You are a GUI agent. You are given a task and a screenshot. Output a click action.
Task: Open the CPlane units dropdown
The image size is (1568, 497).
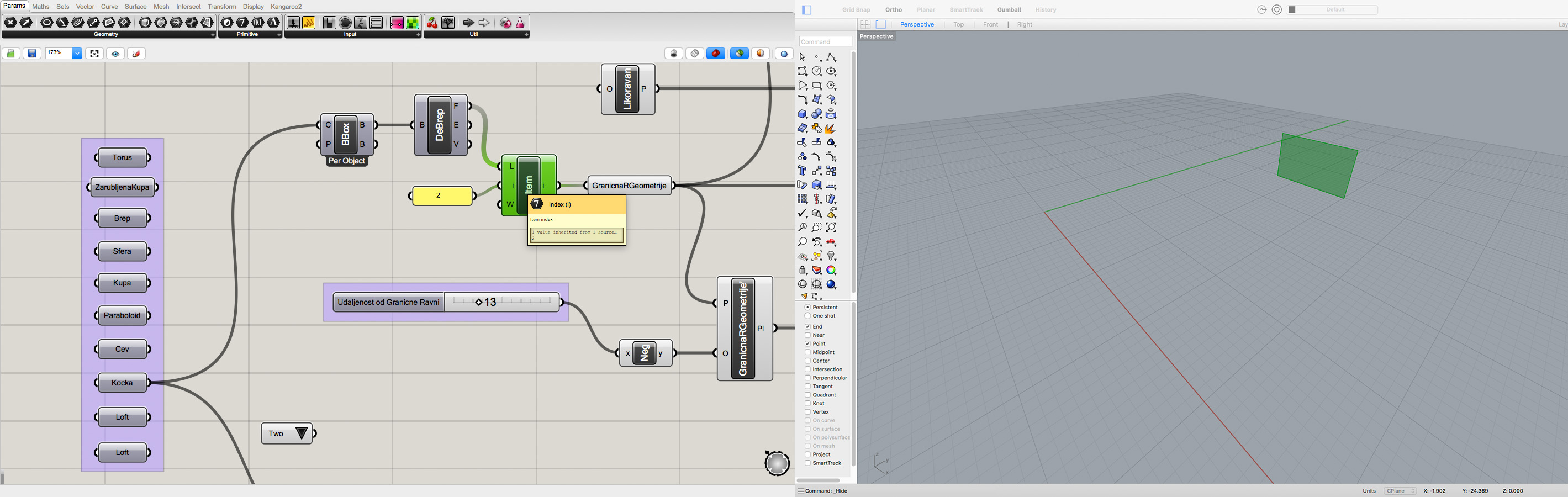pyautogui.click(x=1400, y=491)
